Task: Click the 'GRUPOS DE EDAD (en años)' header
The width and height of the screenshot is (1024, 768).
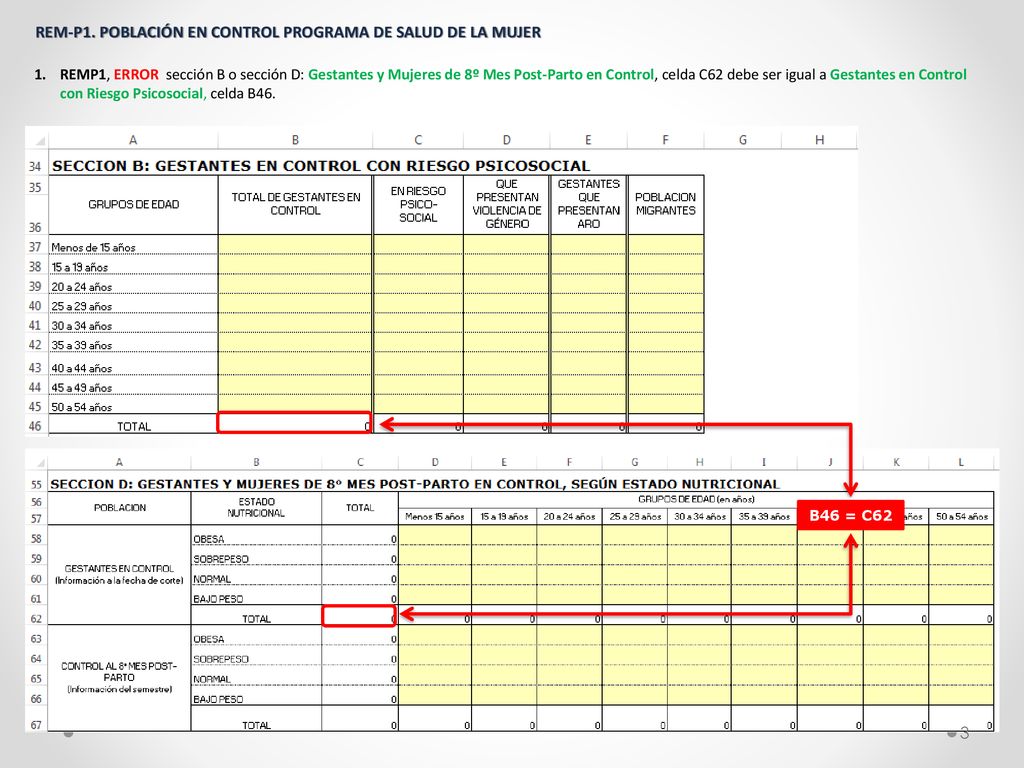Action: click(x=696, y=499)
